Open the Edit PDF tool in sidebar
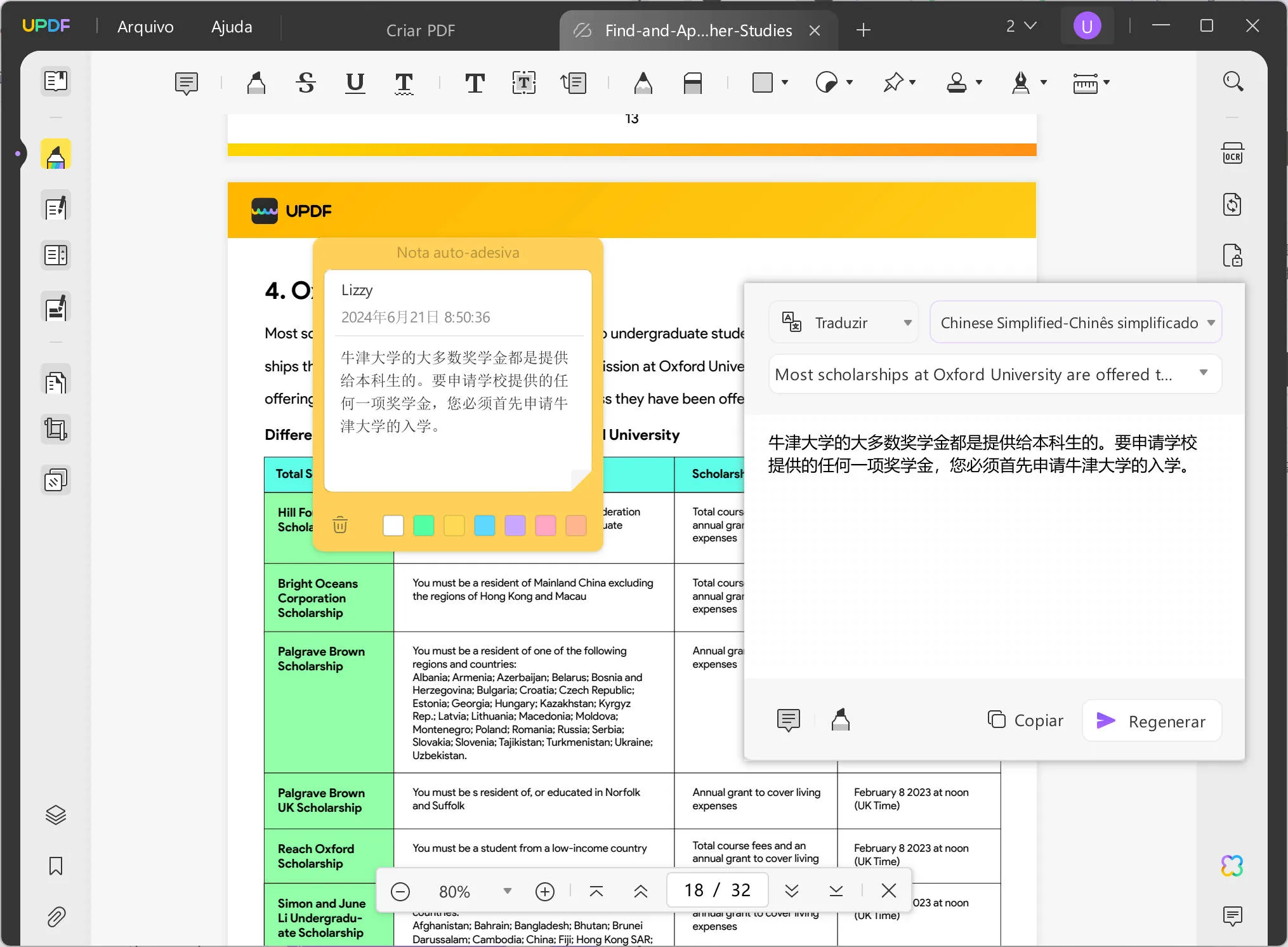Screen dimensions: 1288x947 point(56,207)
